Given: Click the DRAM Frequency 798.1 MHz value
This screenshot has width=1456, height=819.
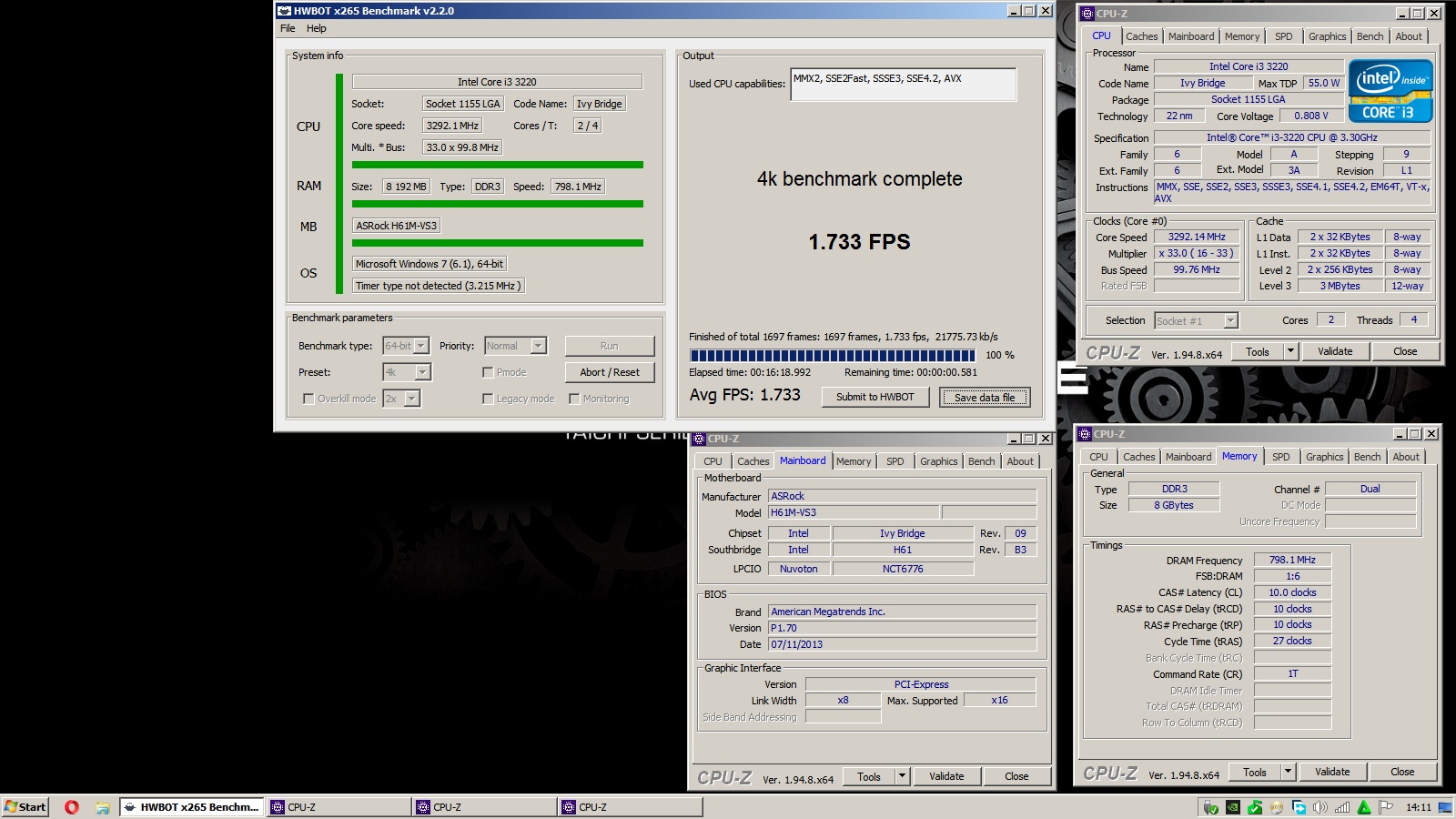Looking at the screenshot, I should 1292,560.
